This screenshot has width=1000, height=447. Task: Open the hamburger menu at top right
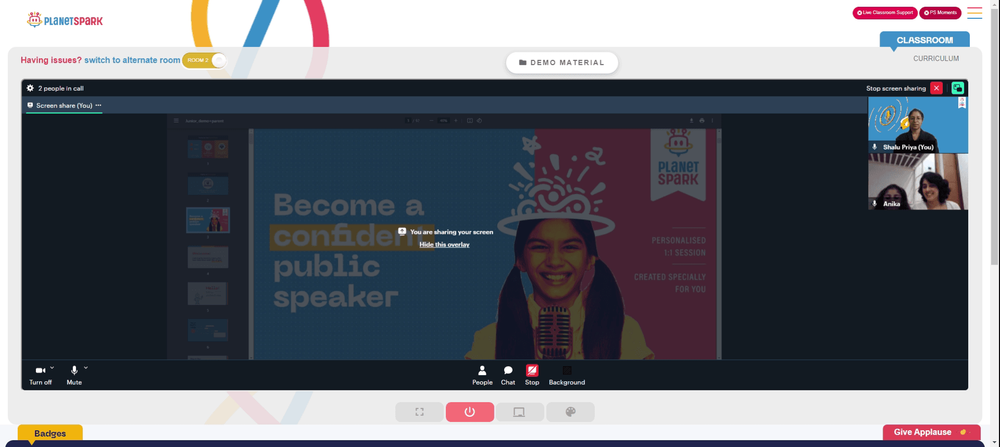[x=974, y=13]
